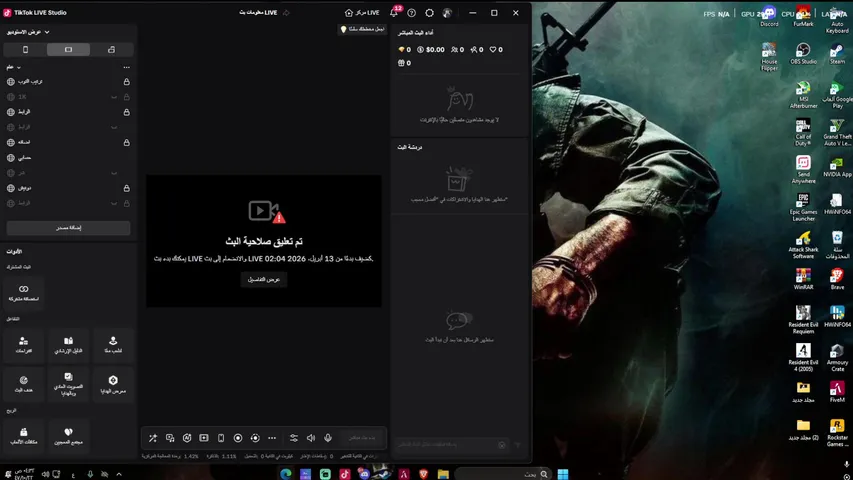Open the magic wand effects tool
Screen dimensions: 853x480
(x=153, y=438)
